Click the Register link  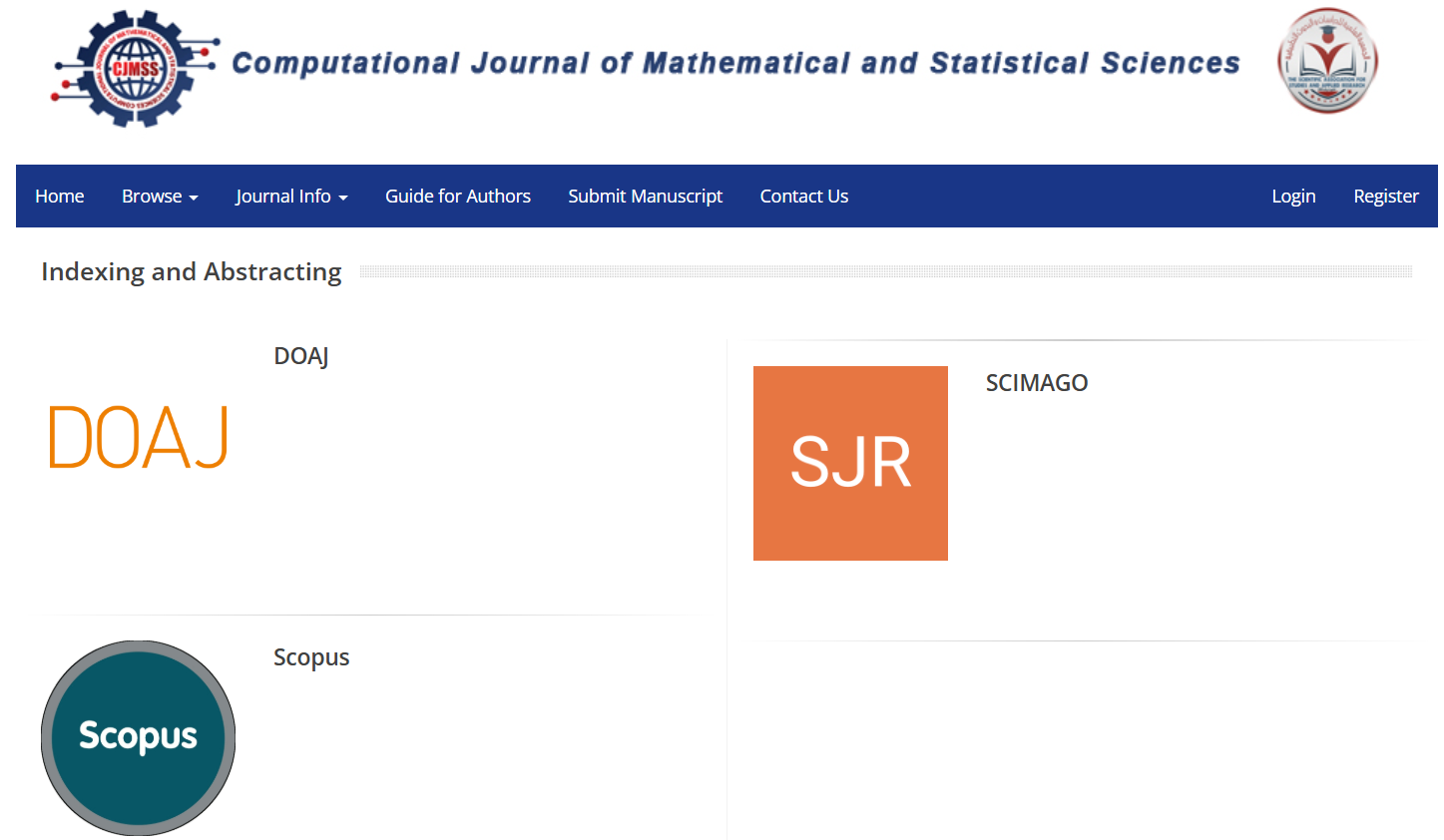coord(1386,197)
